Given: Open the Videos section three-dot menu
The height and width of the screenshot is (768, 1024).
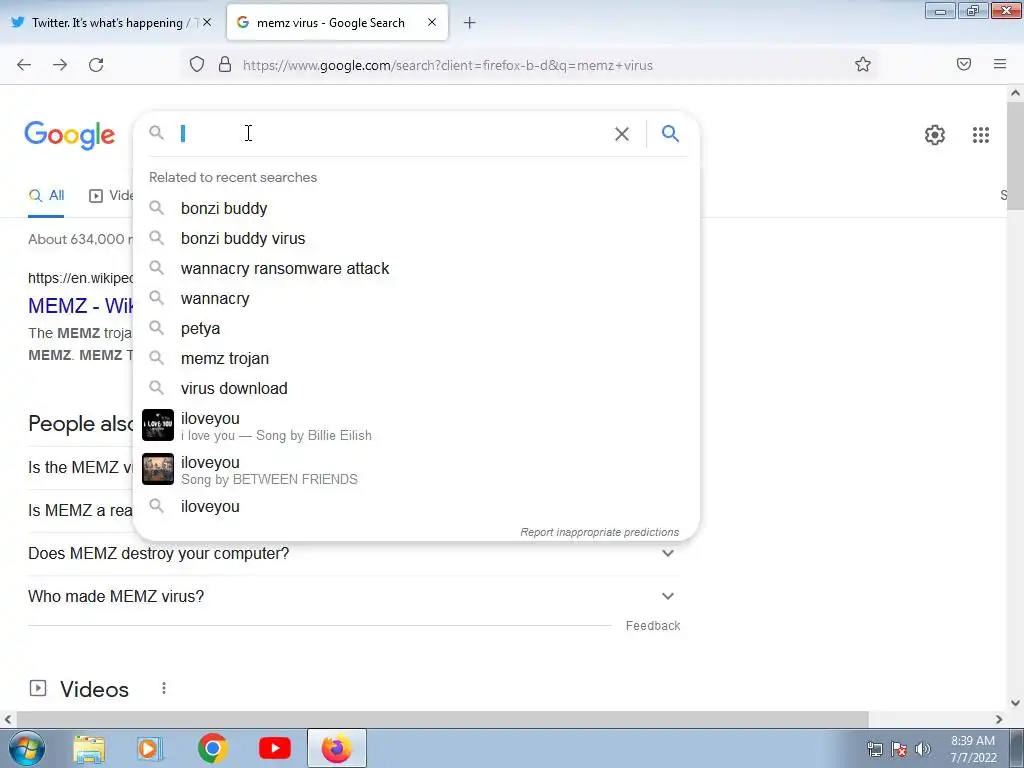Looking at the screenshot, I should [x=164, y=688].
